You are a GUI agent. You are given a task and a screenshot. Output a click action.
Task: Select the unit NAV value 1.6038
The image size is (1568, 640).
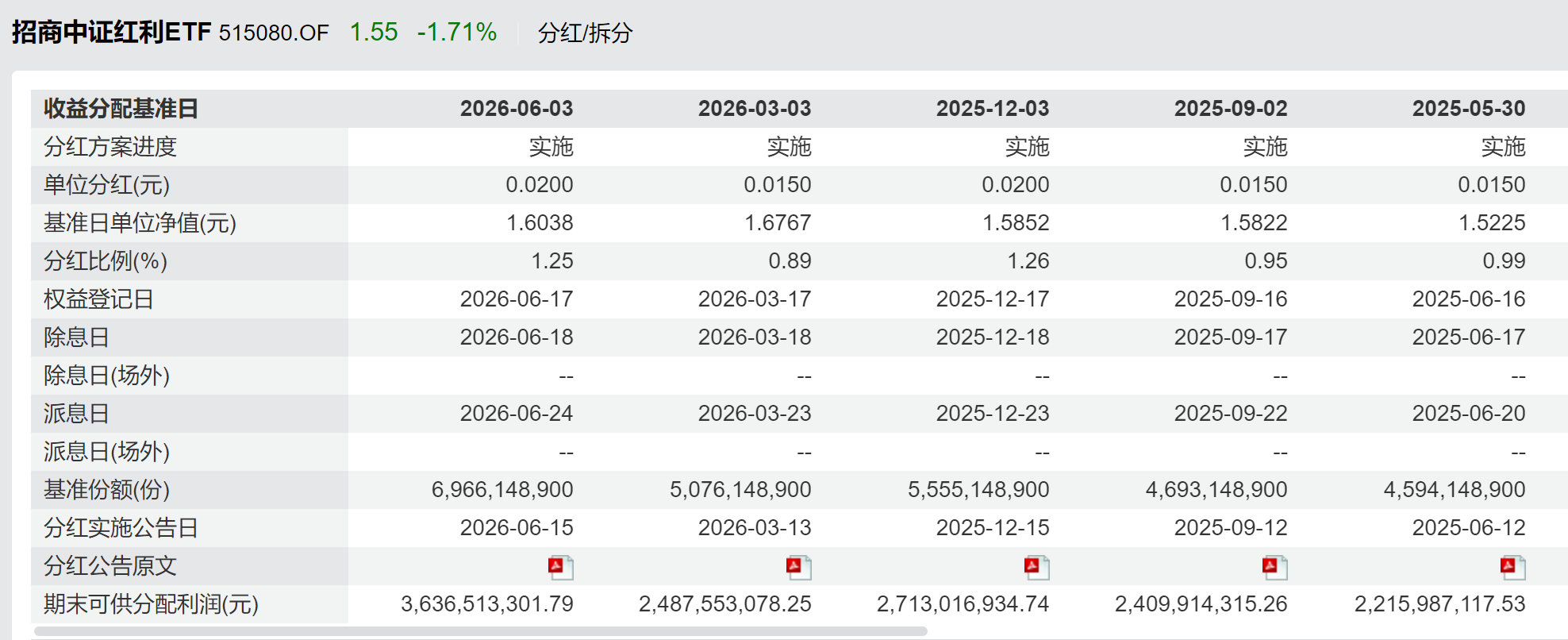[540, 223]
